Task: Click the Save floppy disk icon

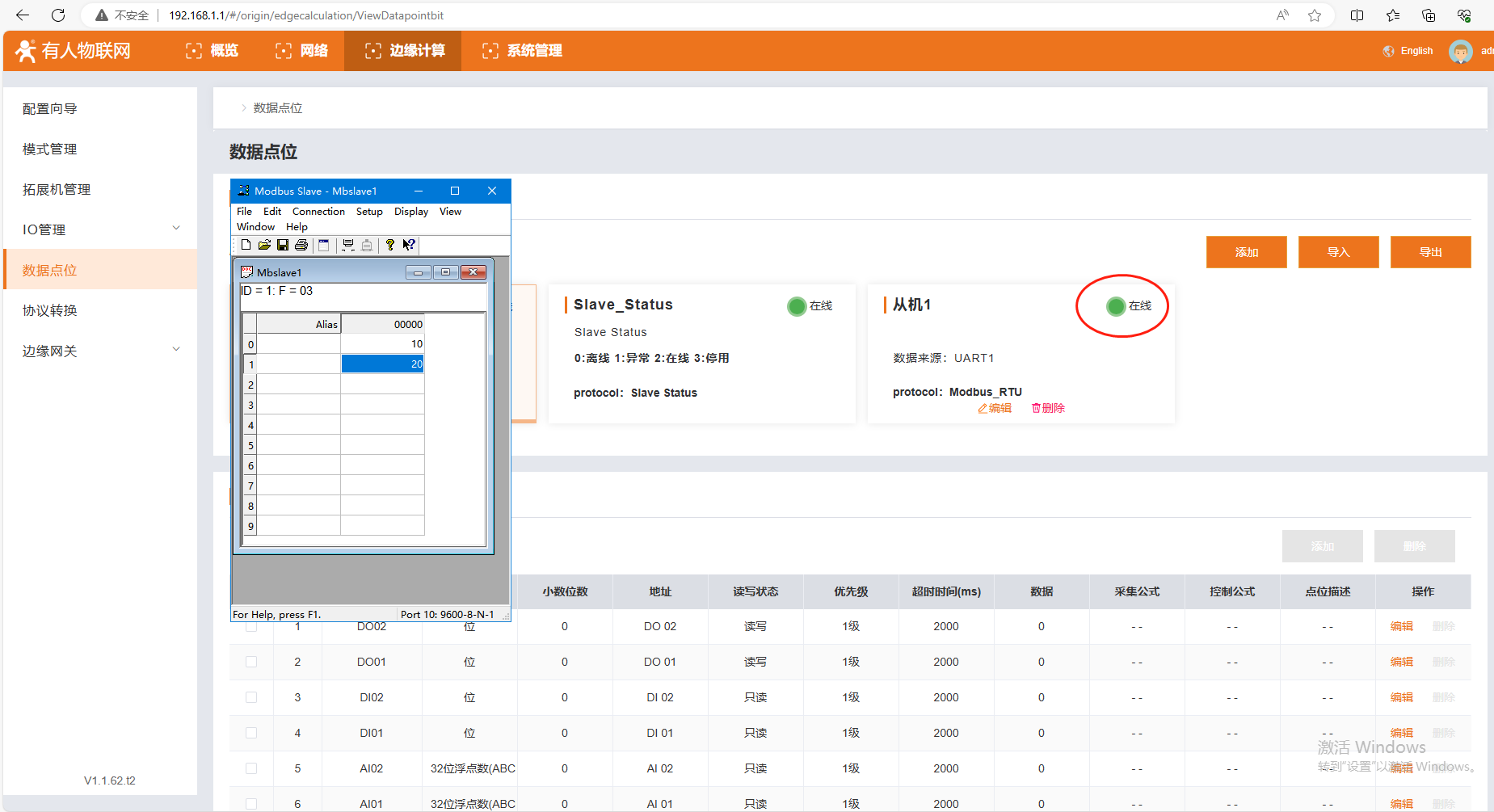Action: pyautogui.click(x=283, y=245)
